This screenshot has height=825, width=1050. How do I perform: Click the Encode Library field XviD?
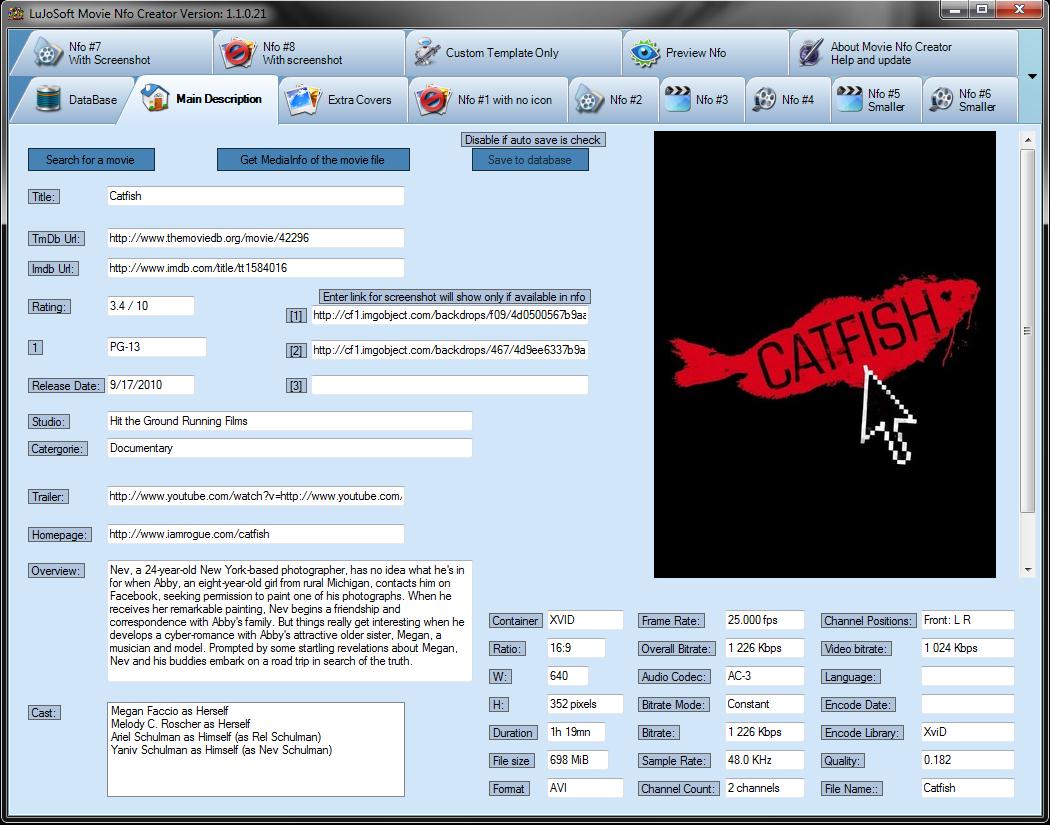pyautogui.click(x=968, y=732)
